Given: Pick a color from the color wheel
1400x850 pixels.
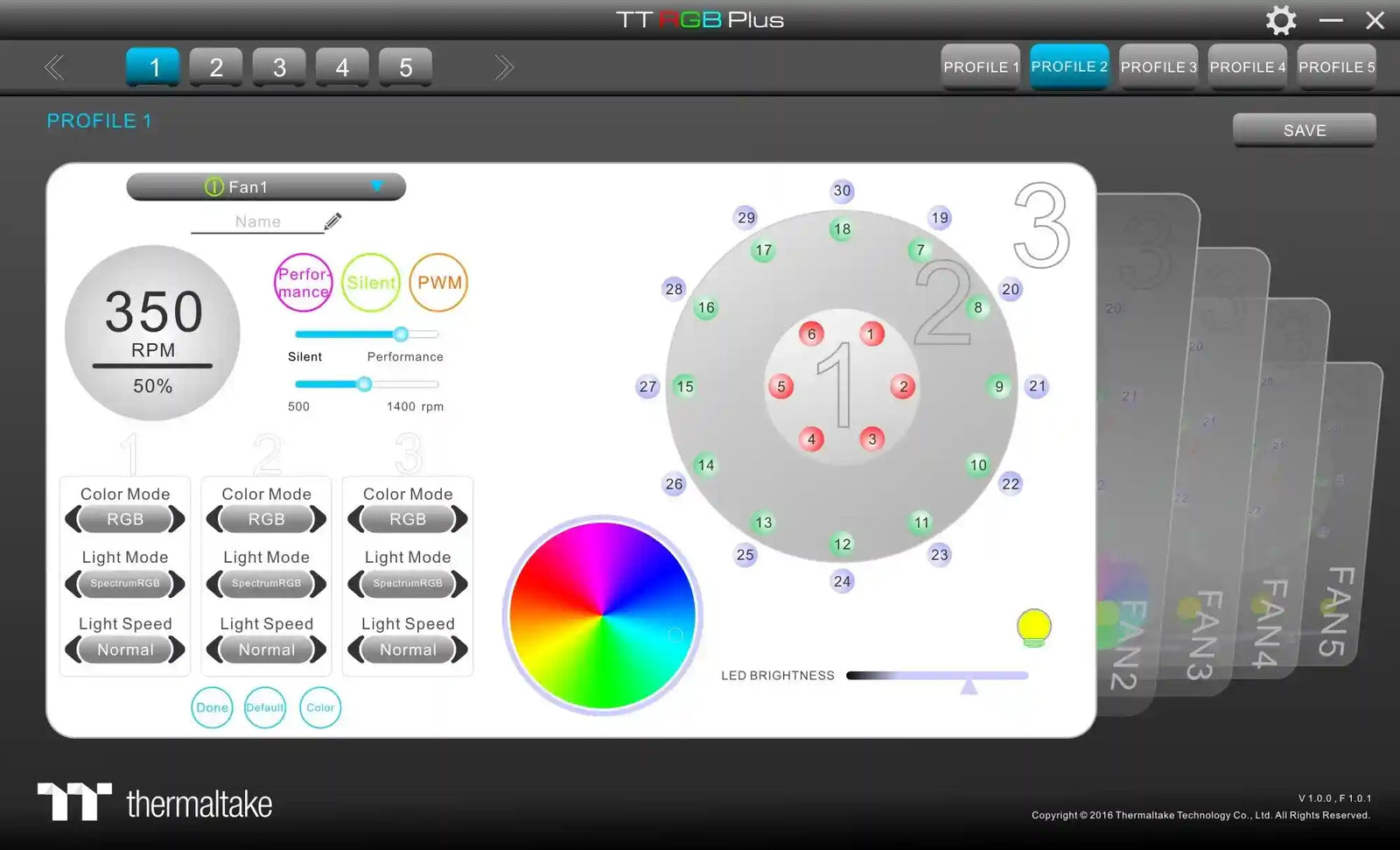Looking at the screenshot, I should (x=602, y=615).
